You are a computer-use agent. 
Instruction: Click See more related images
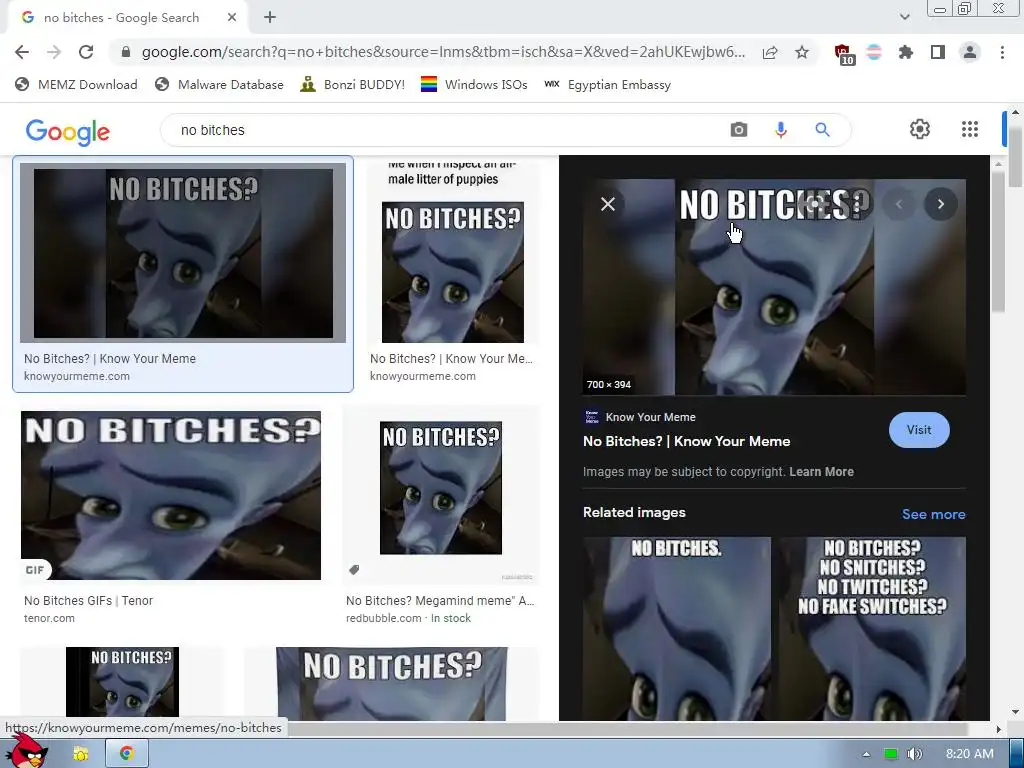point(933,514)
